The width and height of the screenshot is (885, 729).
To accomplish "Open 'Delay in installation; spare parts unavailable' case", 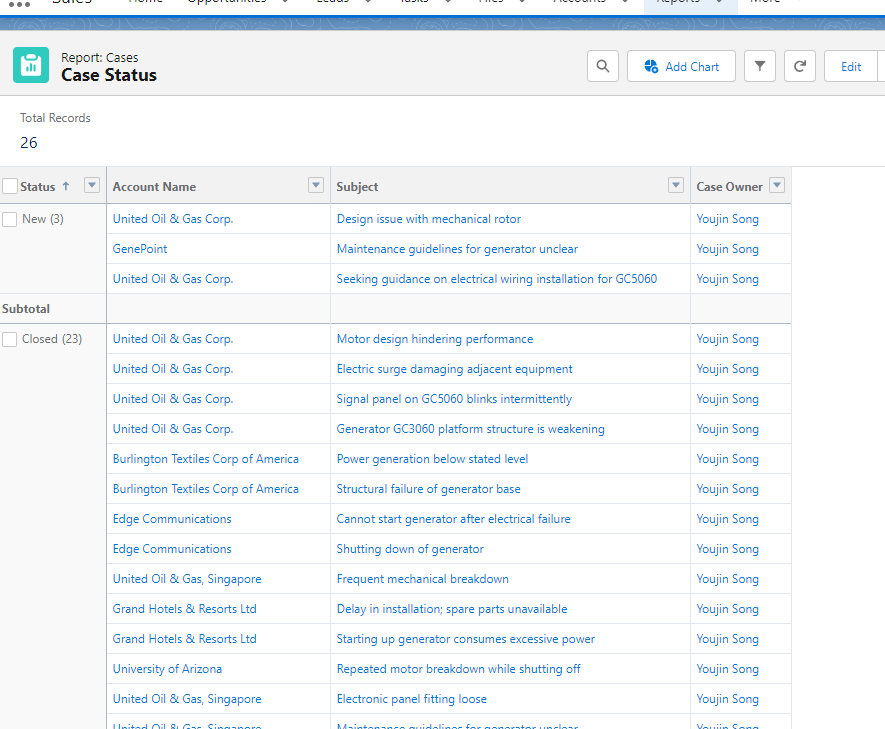I will pos(452,609).
